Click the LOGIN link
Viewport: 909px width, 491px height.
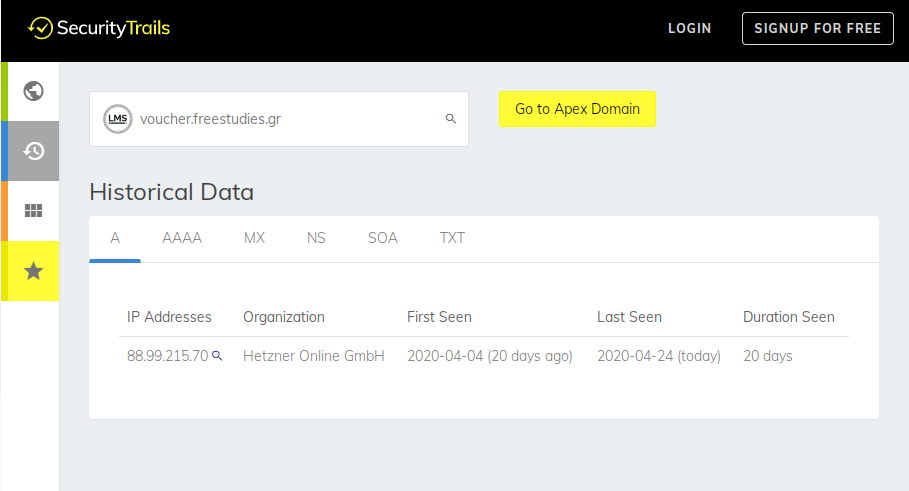(x=689, y=28)
